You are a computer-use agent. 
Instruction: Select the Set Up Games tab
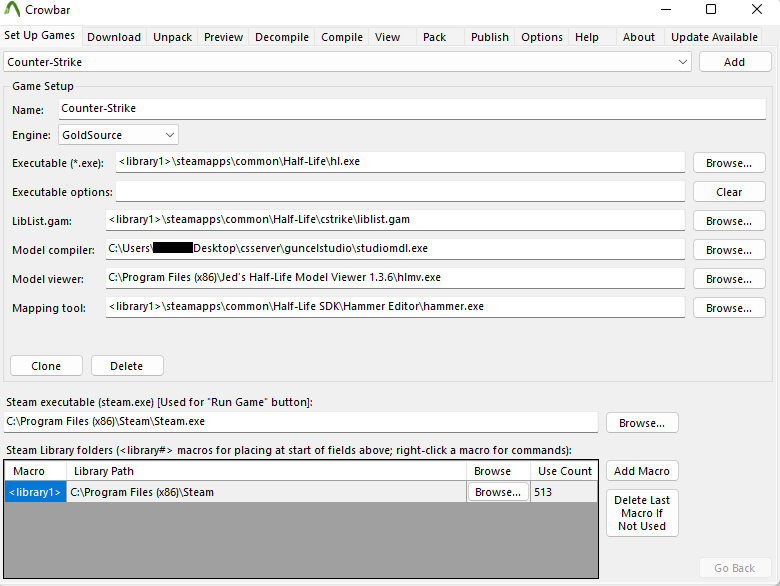click(40, 35)
